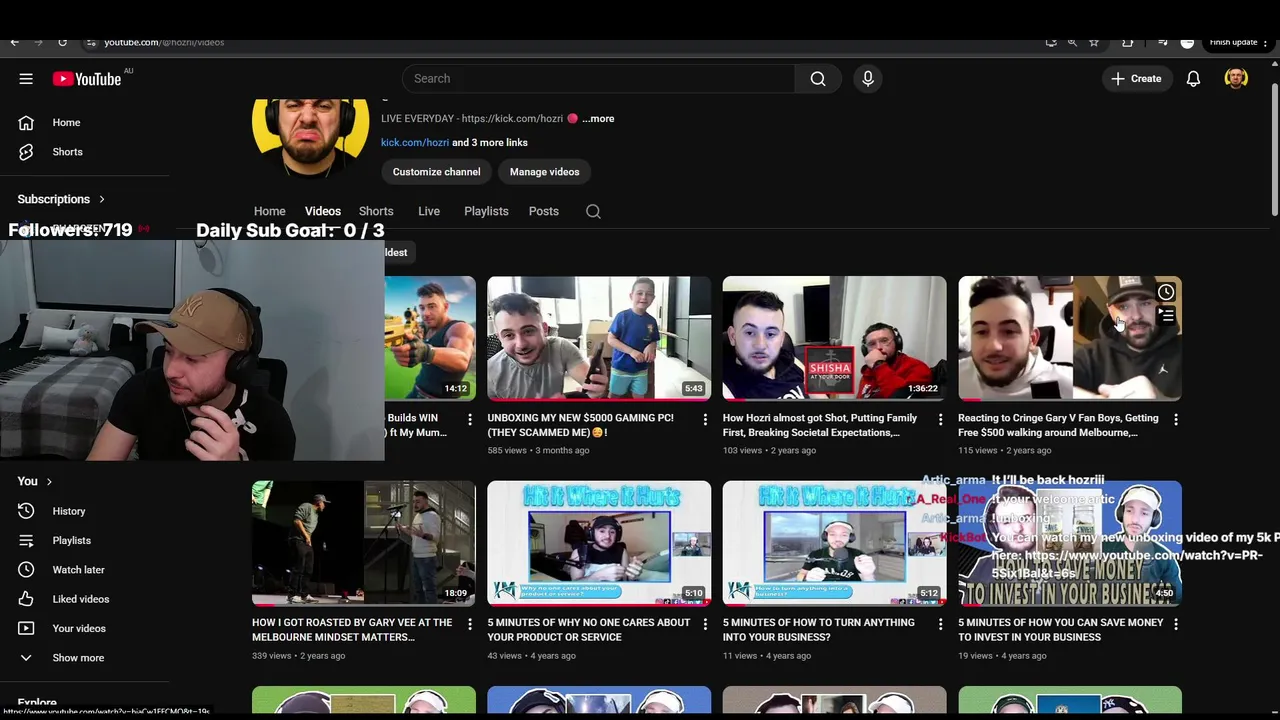Reload the page with browser refresh icon

click(62, 42)
